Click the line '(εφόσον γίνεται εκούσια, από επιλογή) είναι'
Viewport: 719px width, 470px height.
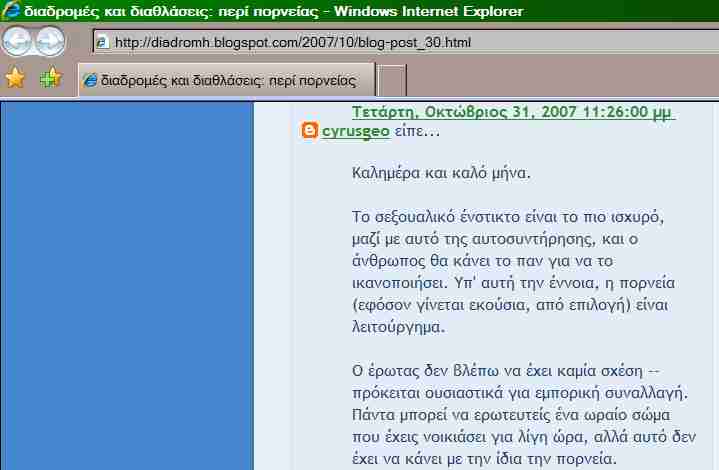[510, 305]
